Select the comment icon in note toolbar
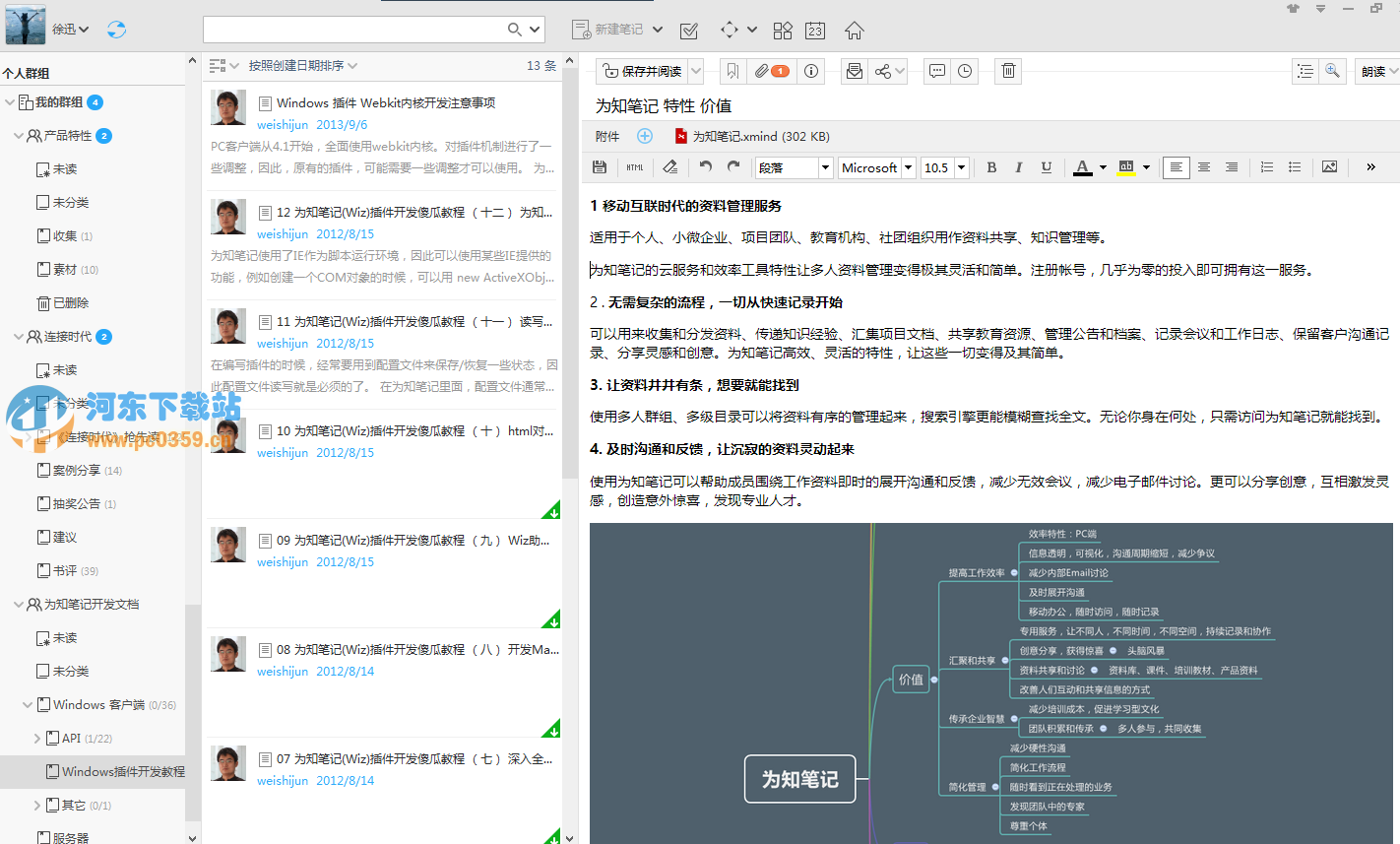Image resolution: width=1400 pixels, height=844 pixels. pyautogui.click(x=936, y=70)
